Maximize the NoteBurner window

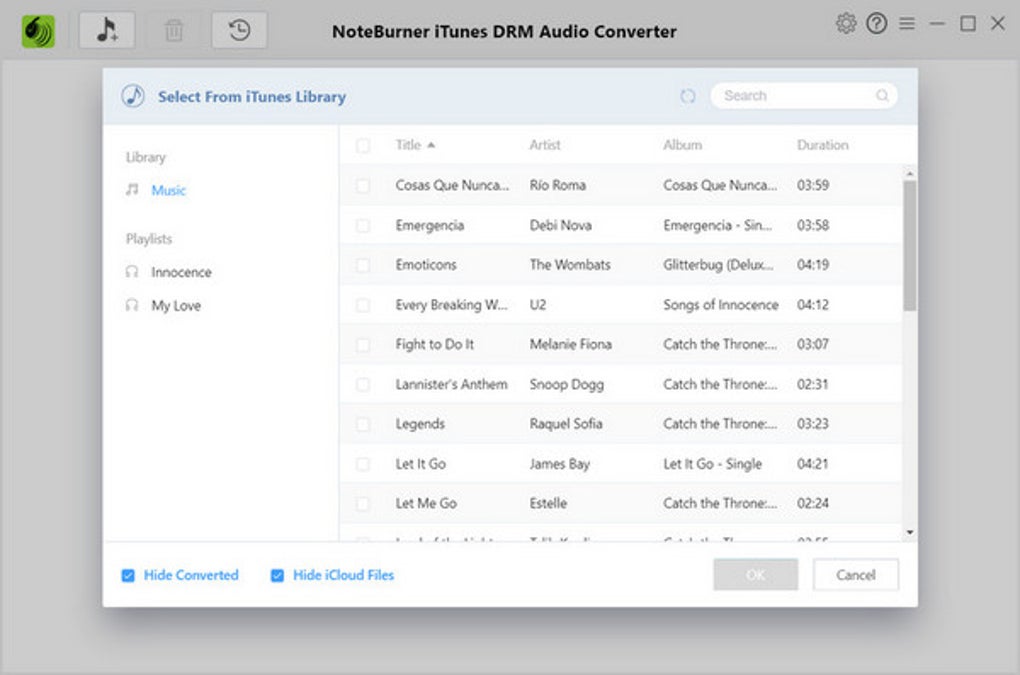967,24
